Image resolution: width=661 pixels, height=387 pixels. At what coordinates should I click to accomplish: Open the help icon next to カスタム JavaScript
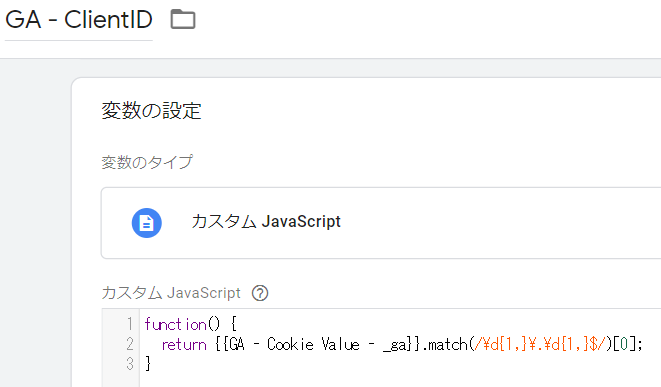coord(260,293)
